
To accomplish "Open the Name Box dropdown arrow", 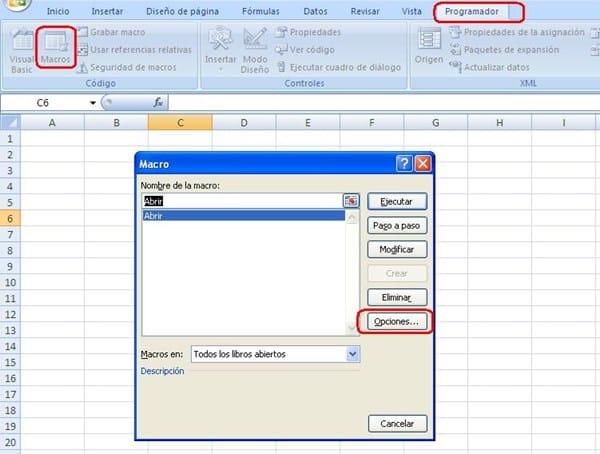I will [x=93, y=103].
